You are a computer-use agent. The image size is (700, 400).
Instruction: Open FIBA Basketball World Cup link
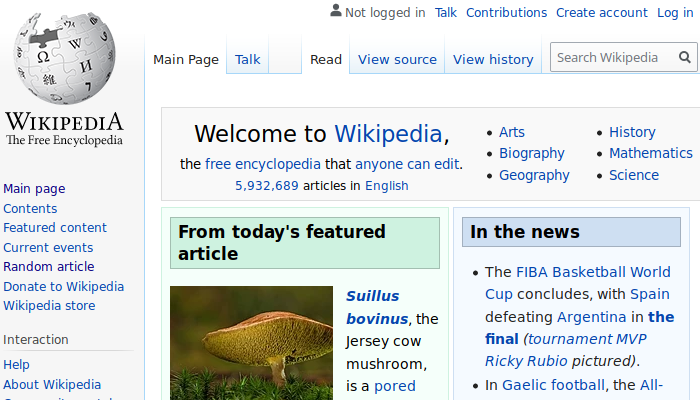tap(578, 283)
